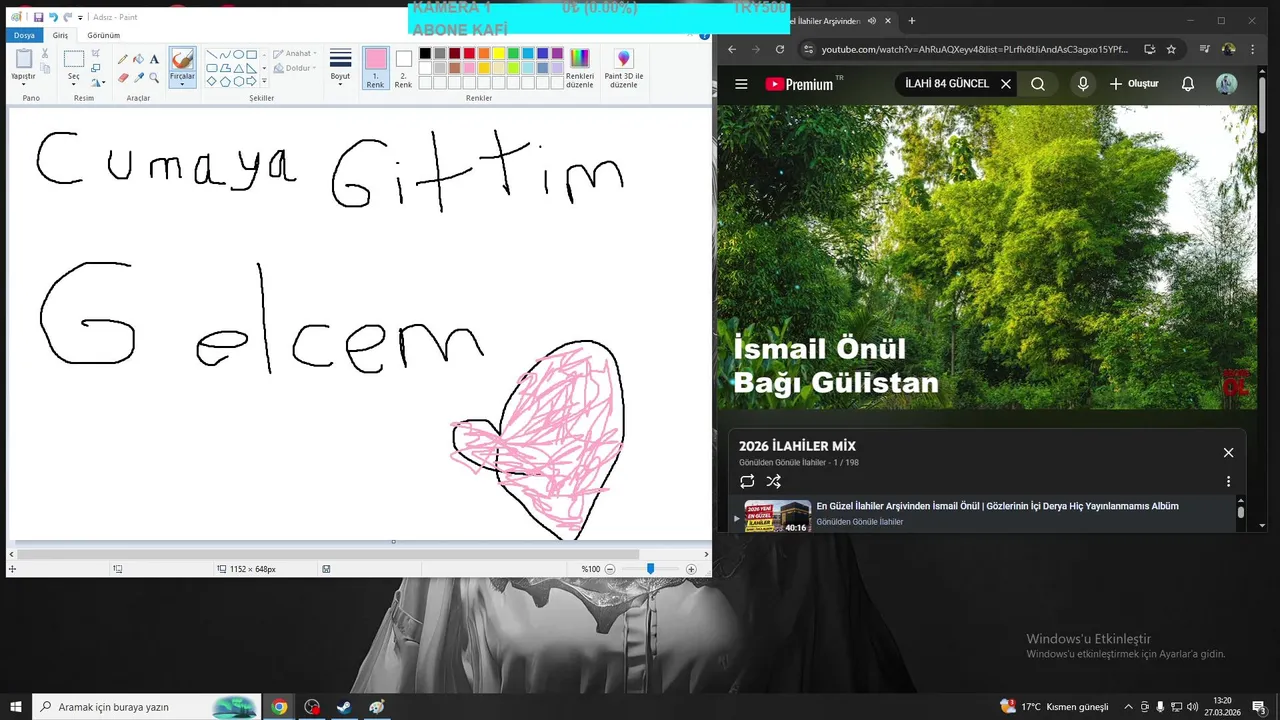1280x720 pixels.
Task: Open the Doldur fill dropdown
Action: pos(295,68)
